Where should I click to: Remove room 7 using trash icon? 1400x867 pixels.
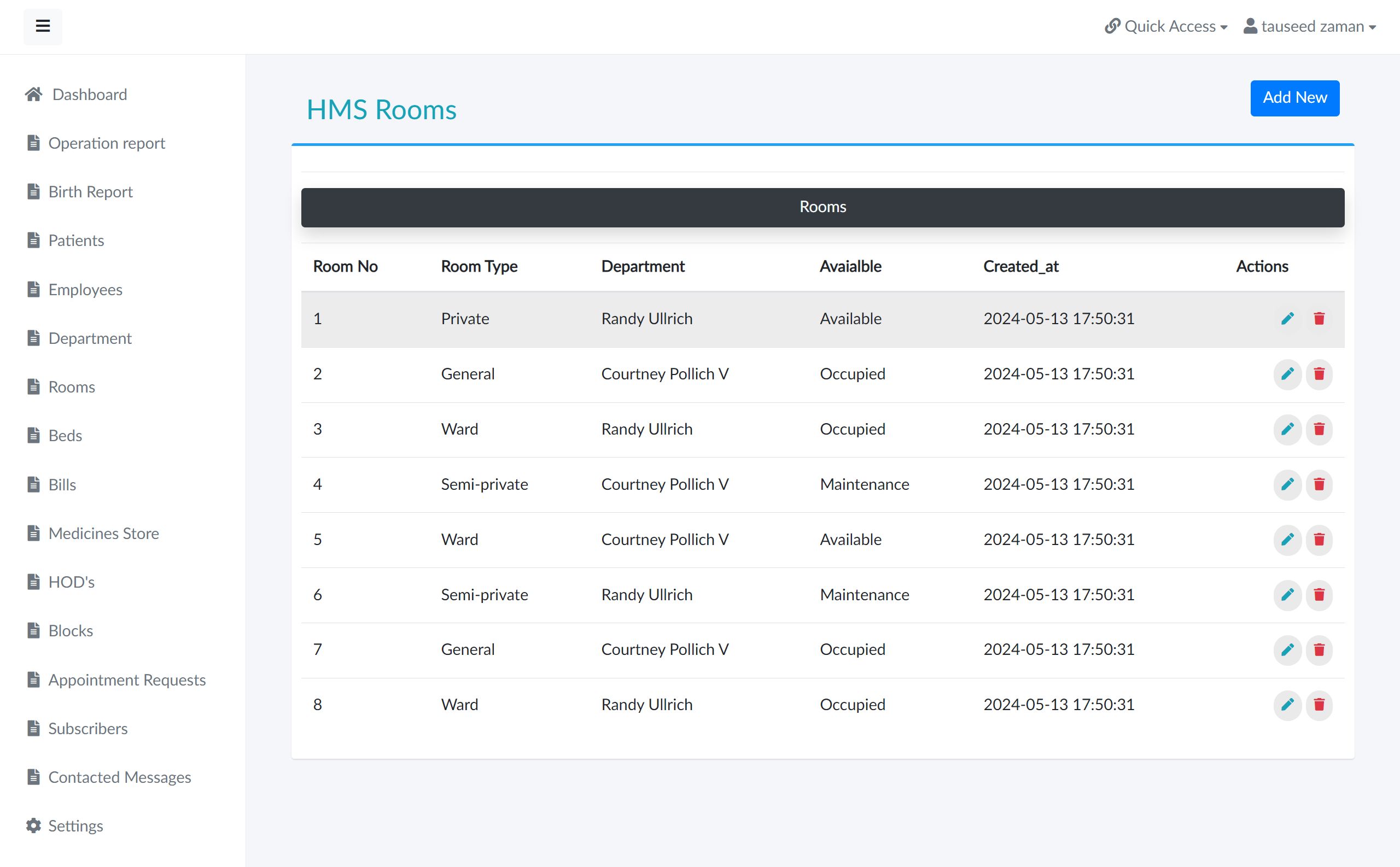tap(1319, 649)
